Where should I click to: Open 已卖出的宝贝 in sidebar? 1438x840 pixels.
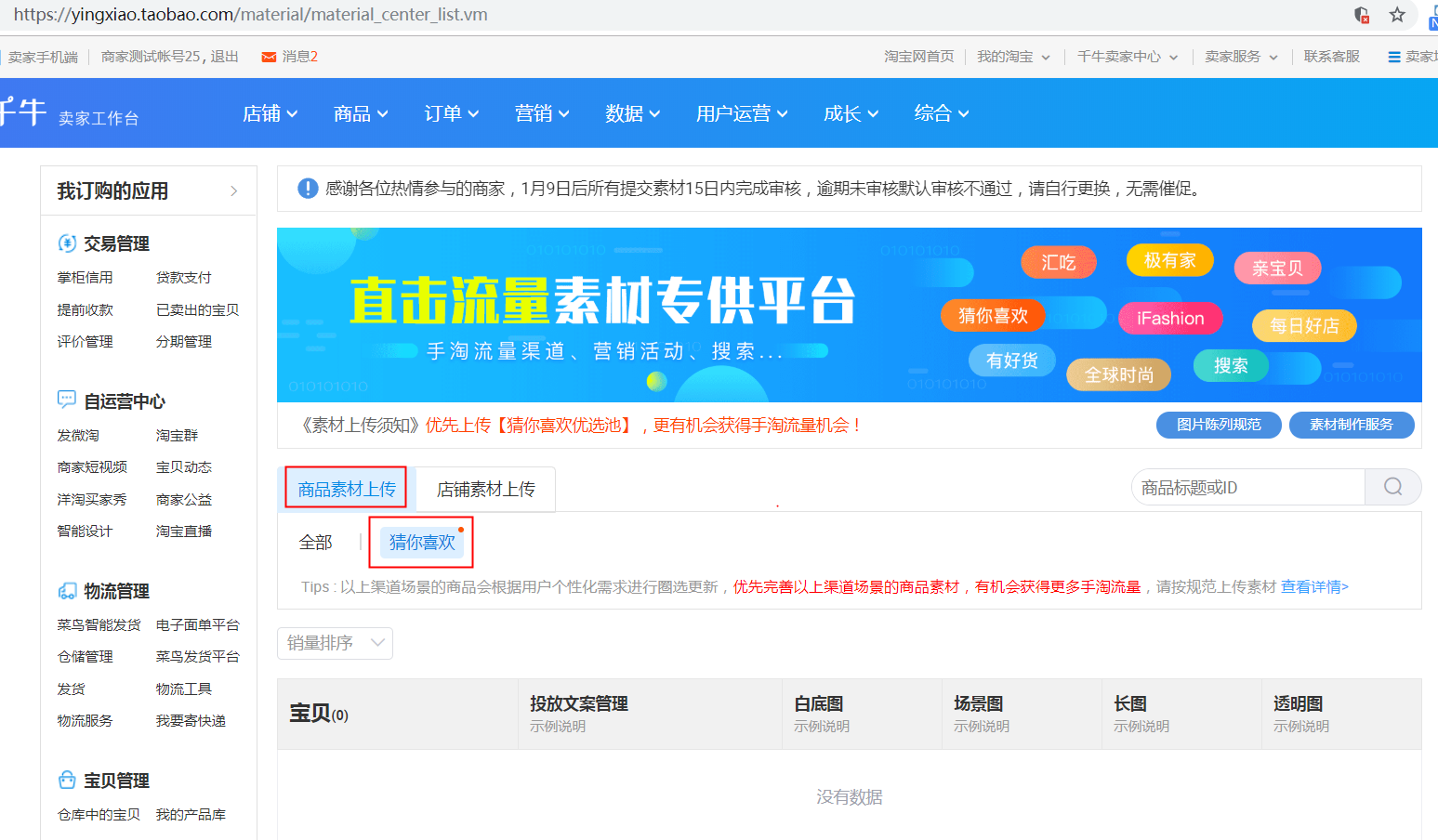coord(197,310)
